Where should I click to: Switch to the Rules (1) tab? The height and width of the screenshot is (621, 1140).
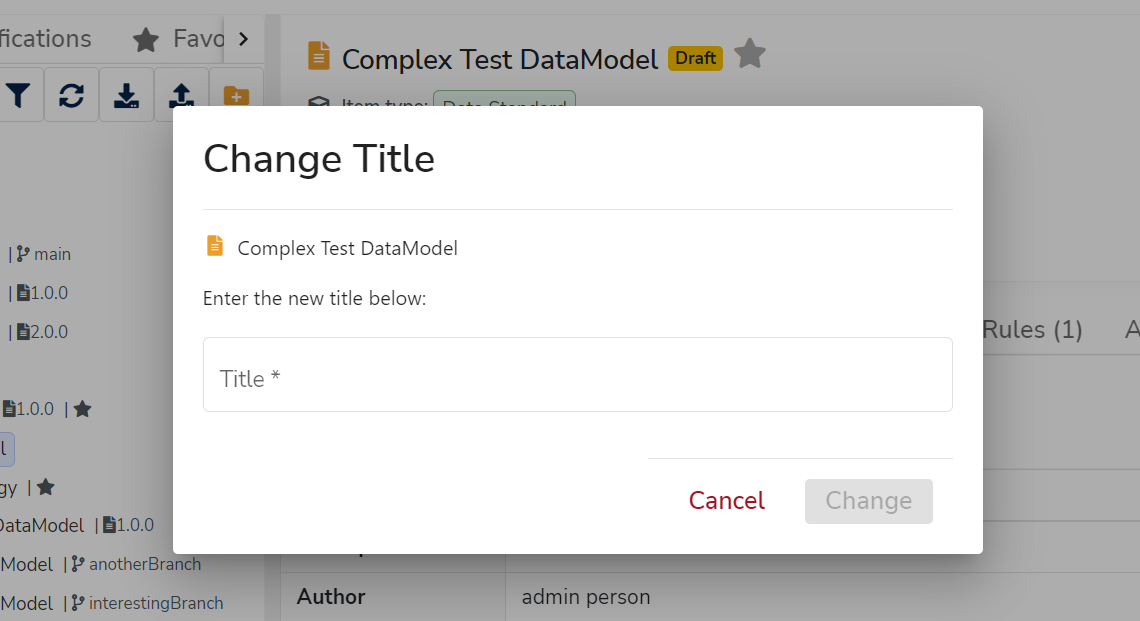point(1032,329)
